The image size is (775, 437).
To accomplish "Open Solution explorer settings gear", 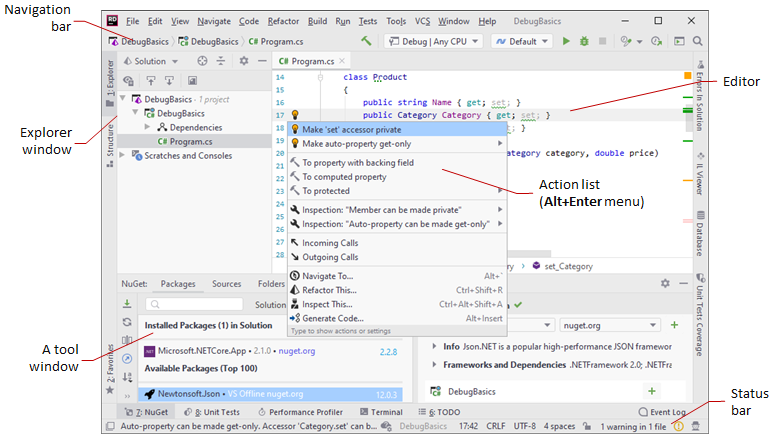I will 244,61.
